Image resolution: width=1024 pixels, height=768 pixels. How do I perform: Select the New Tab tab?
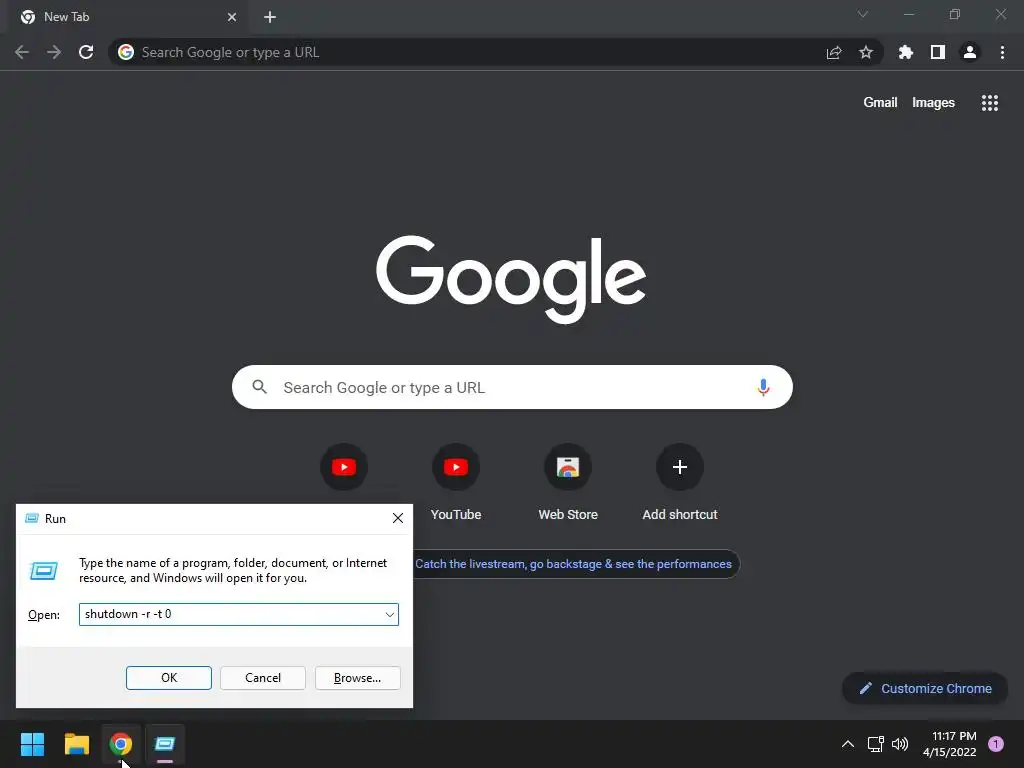pyautogui.click(x=128, y=17)
